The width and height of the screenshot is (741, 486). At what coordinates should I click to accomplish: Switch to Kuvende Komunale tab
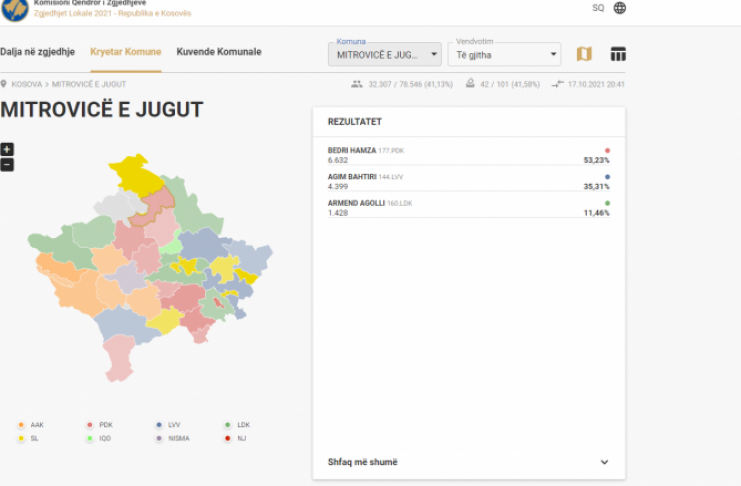[x=218, y=51]
